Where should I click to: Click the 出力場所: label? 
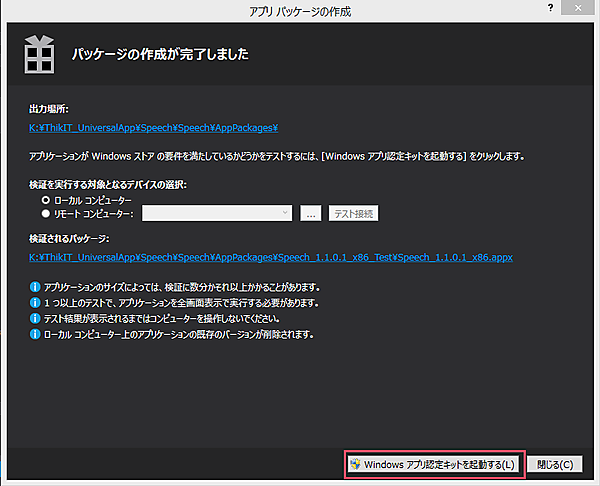pos(49,109)
